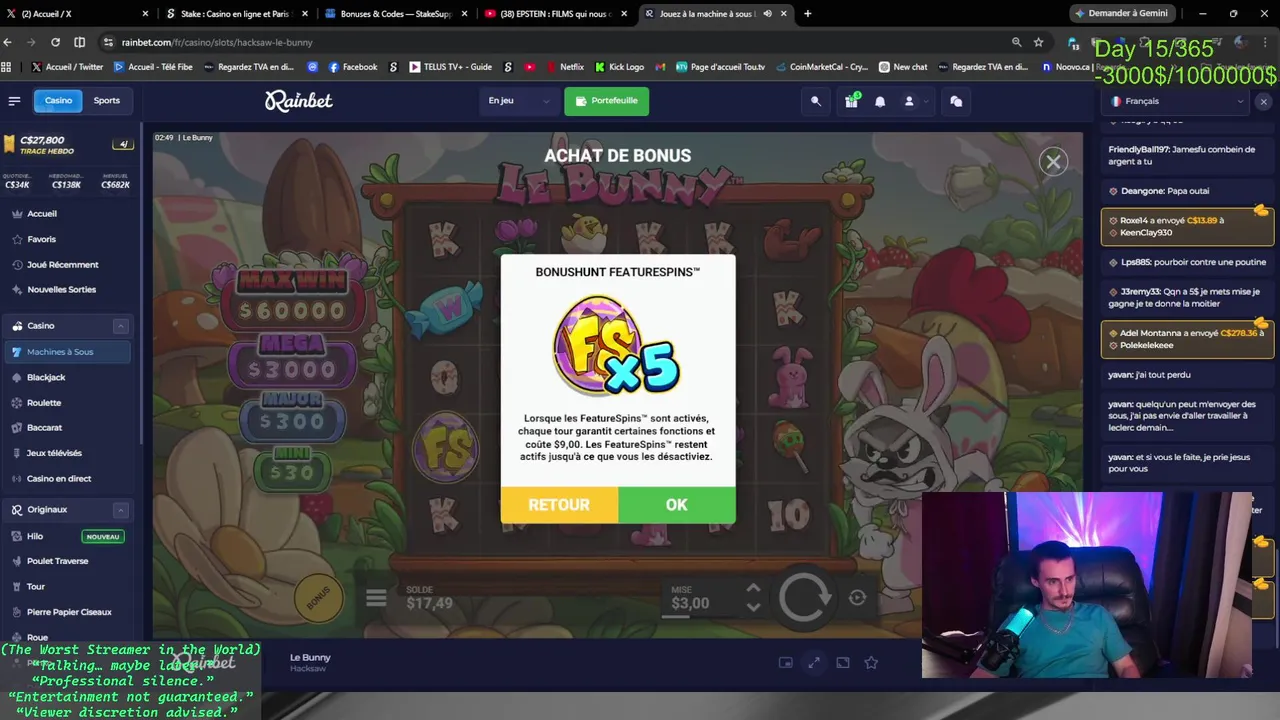
Task: Close the Achat de Bonus dialog
Action: click(1053, 161)
